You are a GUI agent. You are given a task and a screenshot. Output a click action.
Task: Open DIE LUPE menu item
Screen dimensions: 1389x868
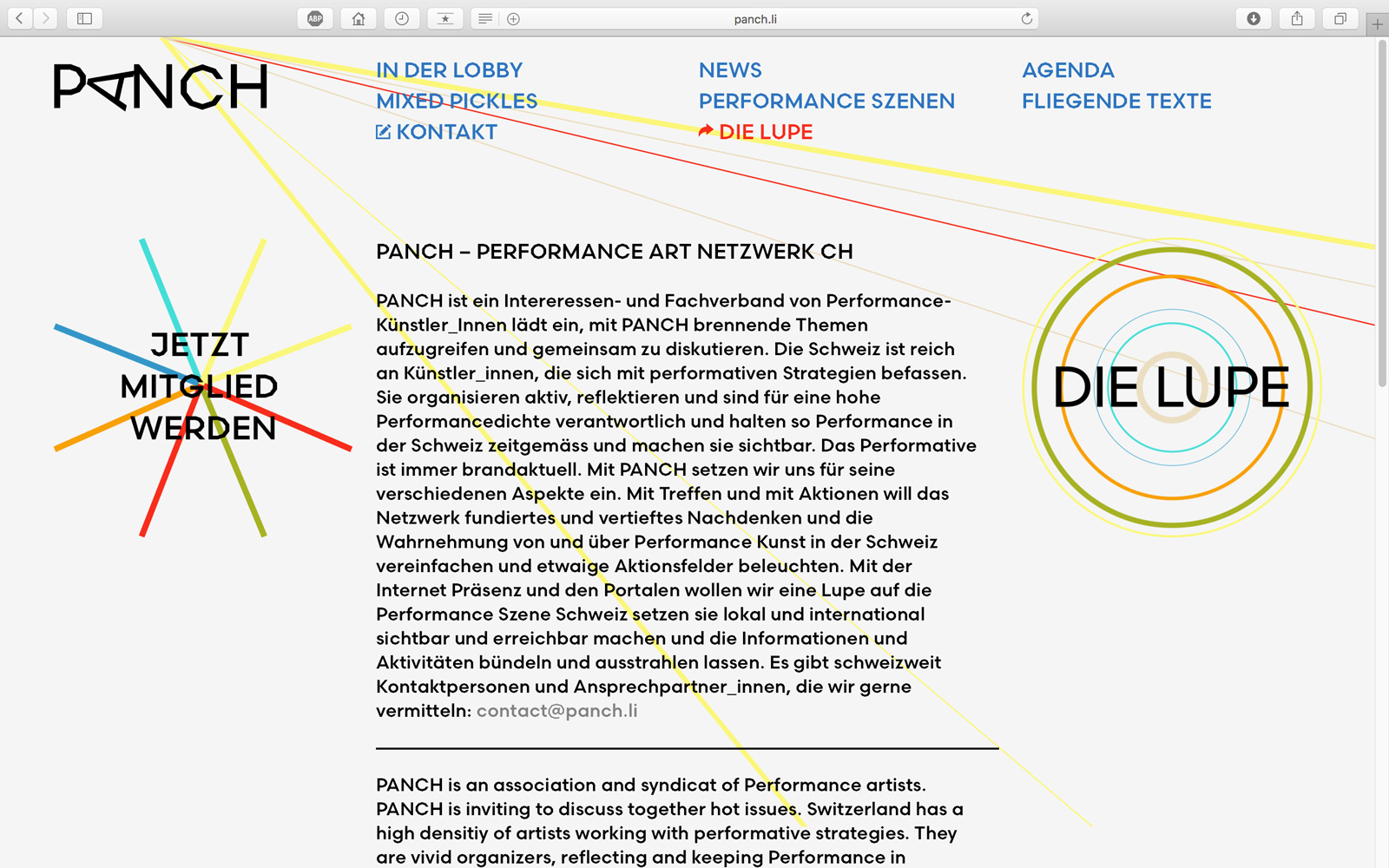tap(766, 132)
